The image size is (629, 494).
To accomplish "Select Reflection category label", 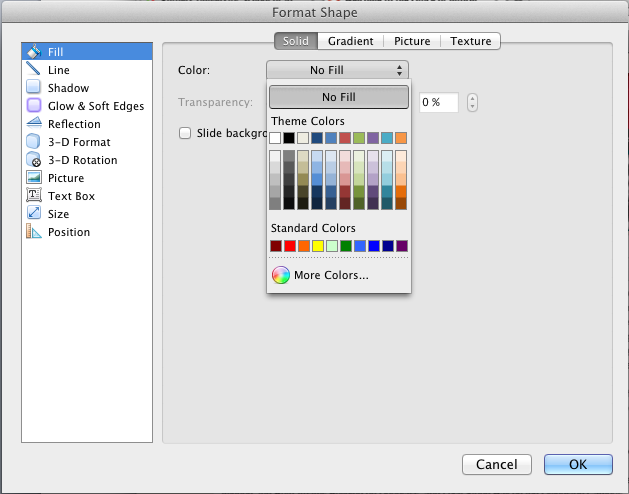I will point(74,124).
